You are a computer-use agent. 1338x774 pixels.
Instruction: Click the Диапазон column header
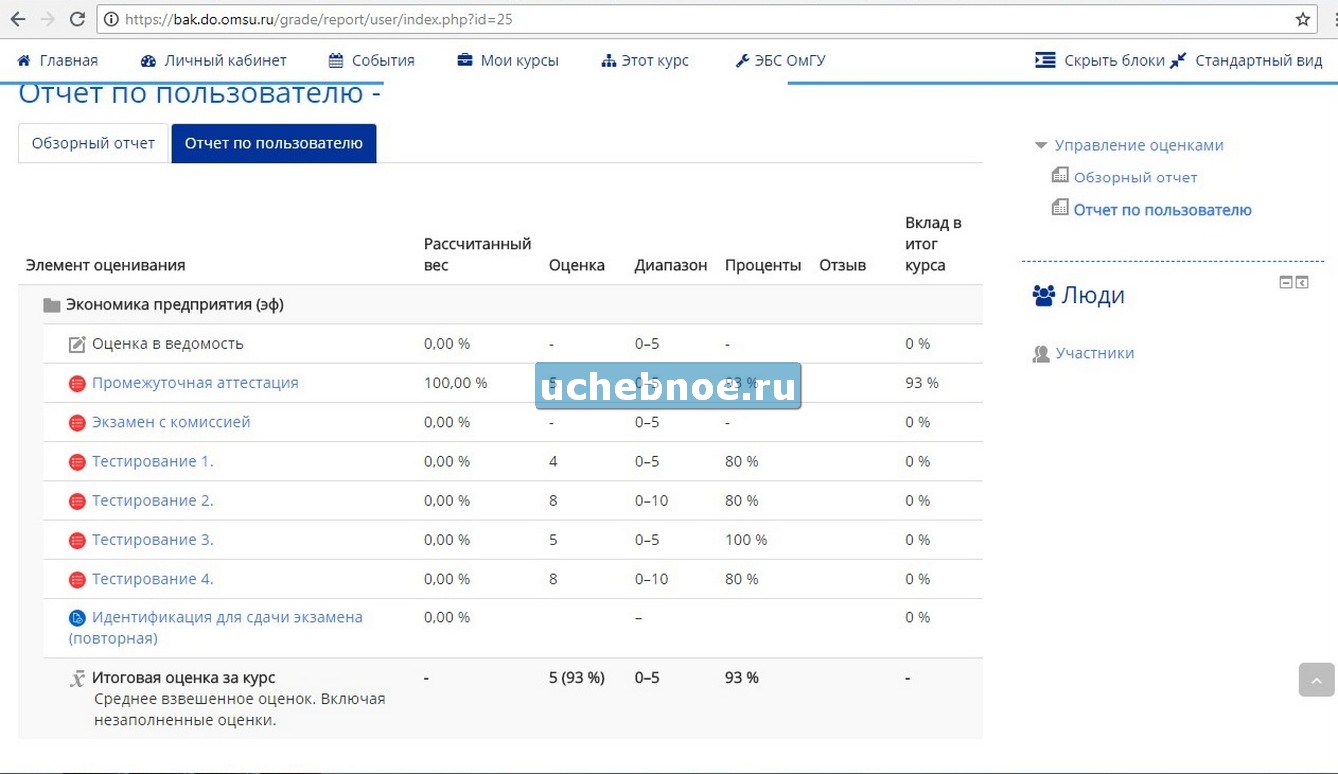pos(671,265)
